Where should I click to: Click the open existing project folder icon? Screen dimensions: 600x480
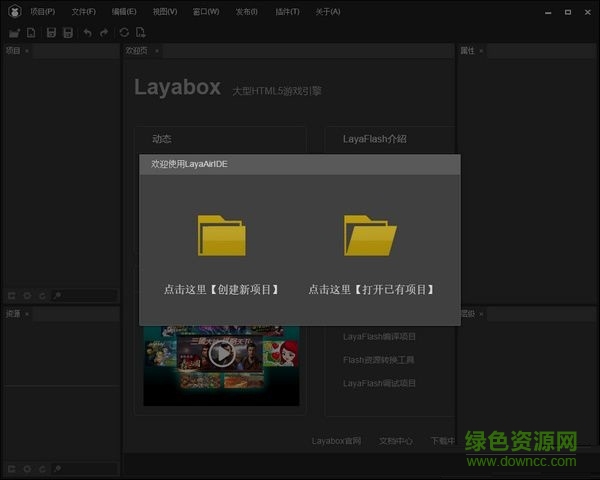[370, 235]
